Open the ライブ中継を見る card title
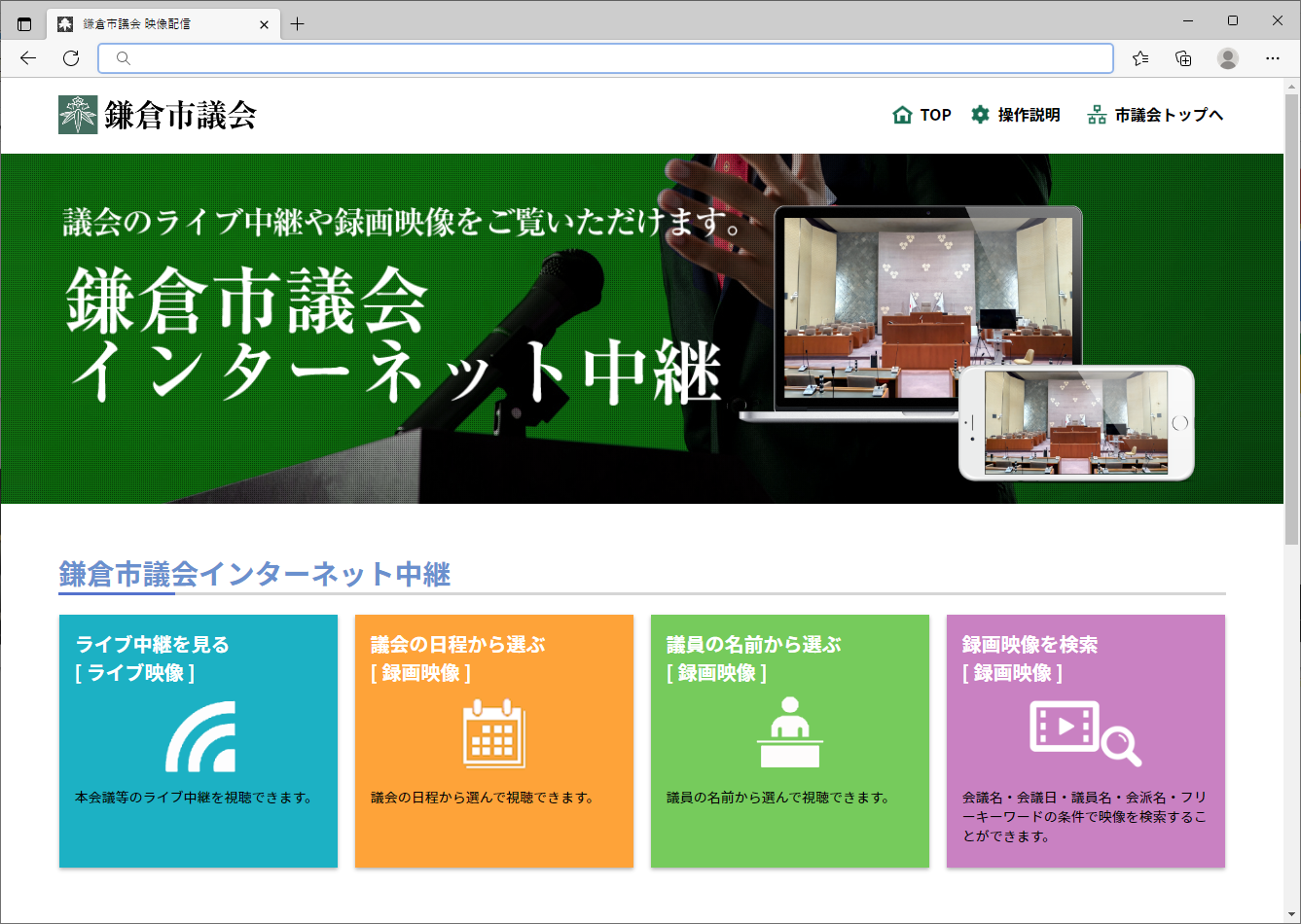The width and height of the screenshot is (1301, 924). (153, 644)
